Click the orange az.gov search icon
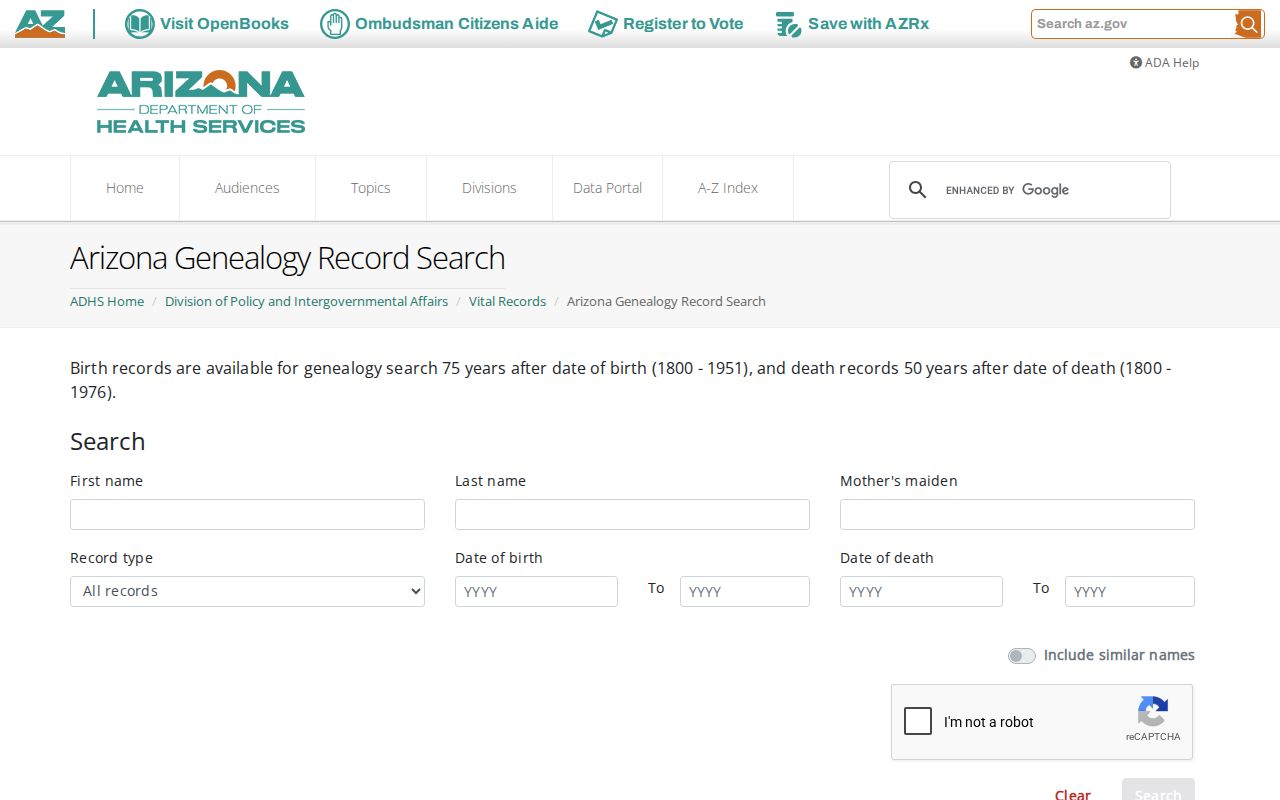The image size is (1280, 800). point(1248,24)
